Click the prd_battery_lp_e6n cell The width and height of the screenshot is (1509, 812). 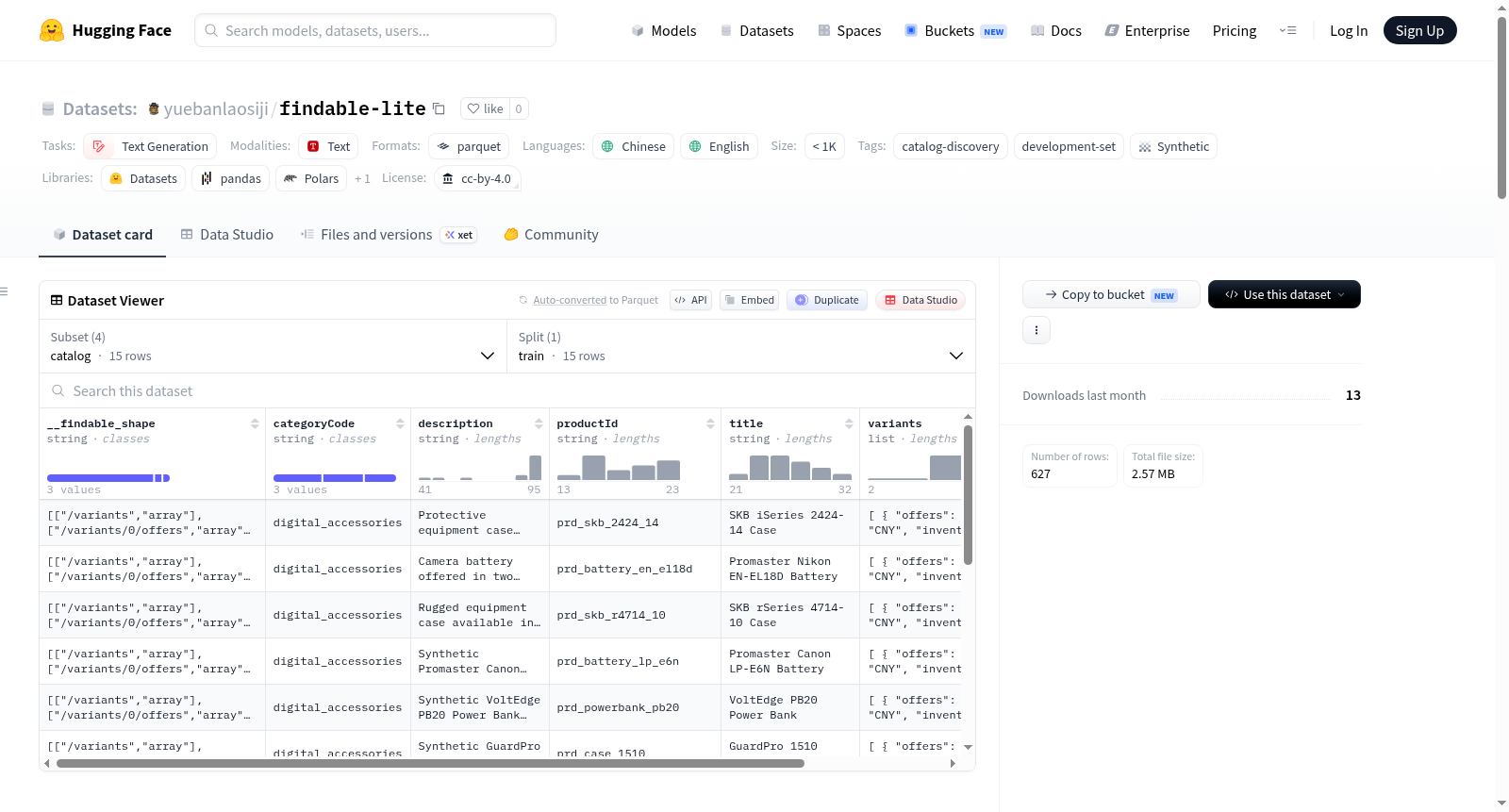click(635, 661)
